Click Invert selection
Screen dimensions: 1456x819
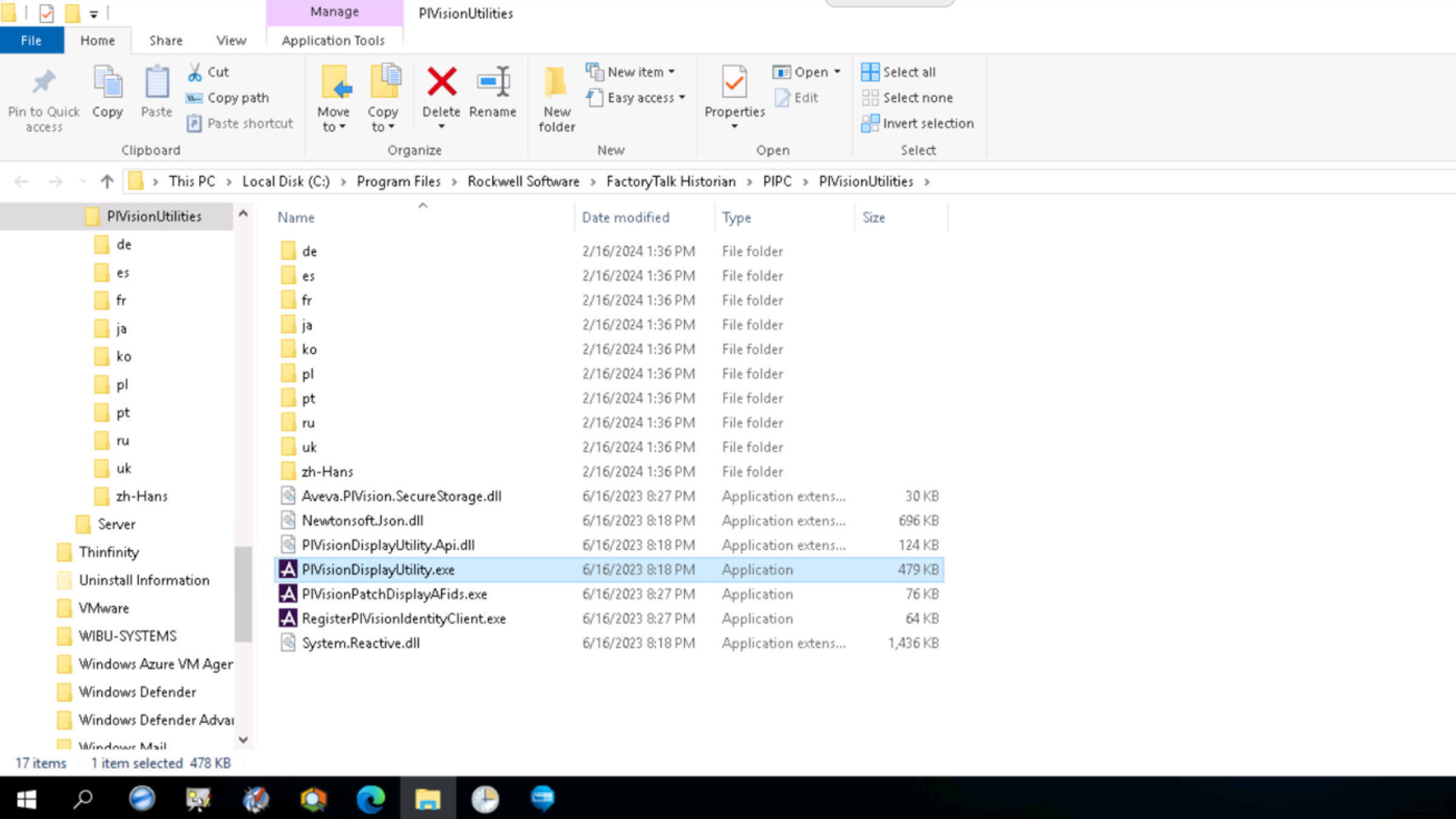coord(917,123)
